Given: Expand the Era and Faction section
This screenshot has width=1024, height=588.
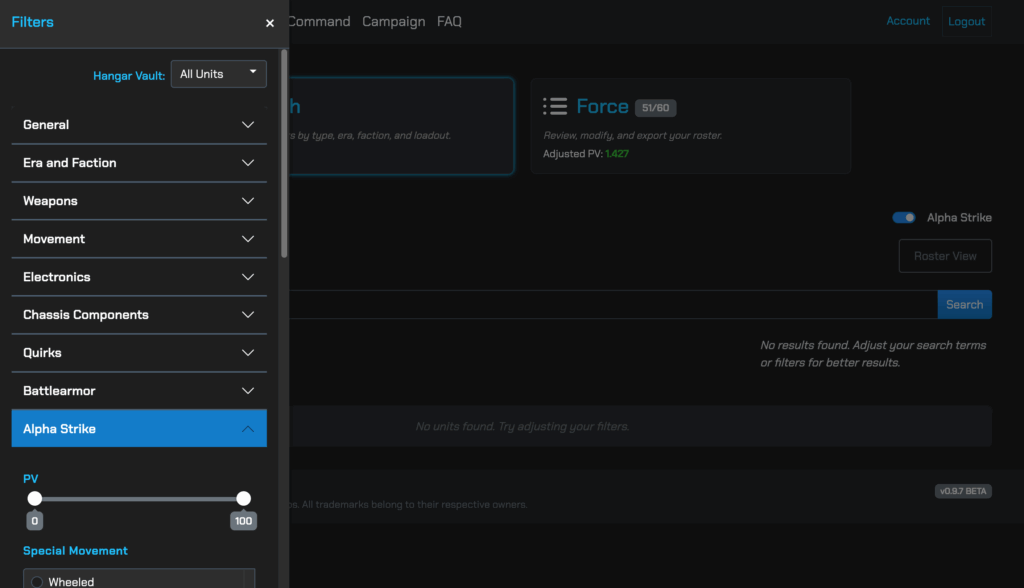Looking at the screenshot, I should tap(139, 163).
